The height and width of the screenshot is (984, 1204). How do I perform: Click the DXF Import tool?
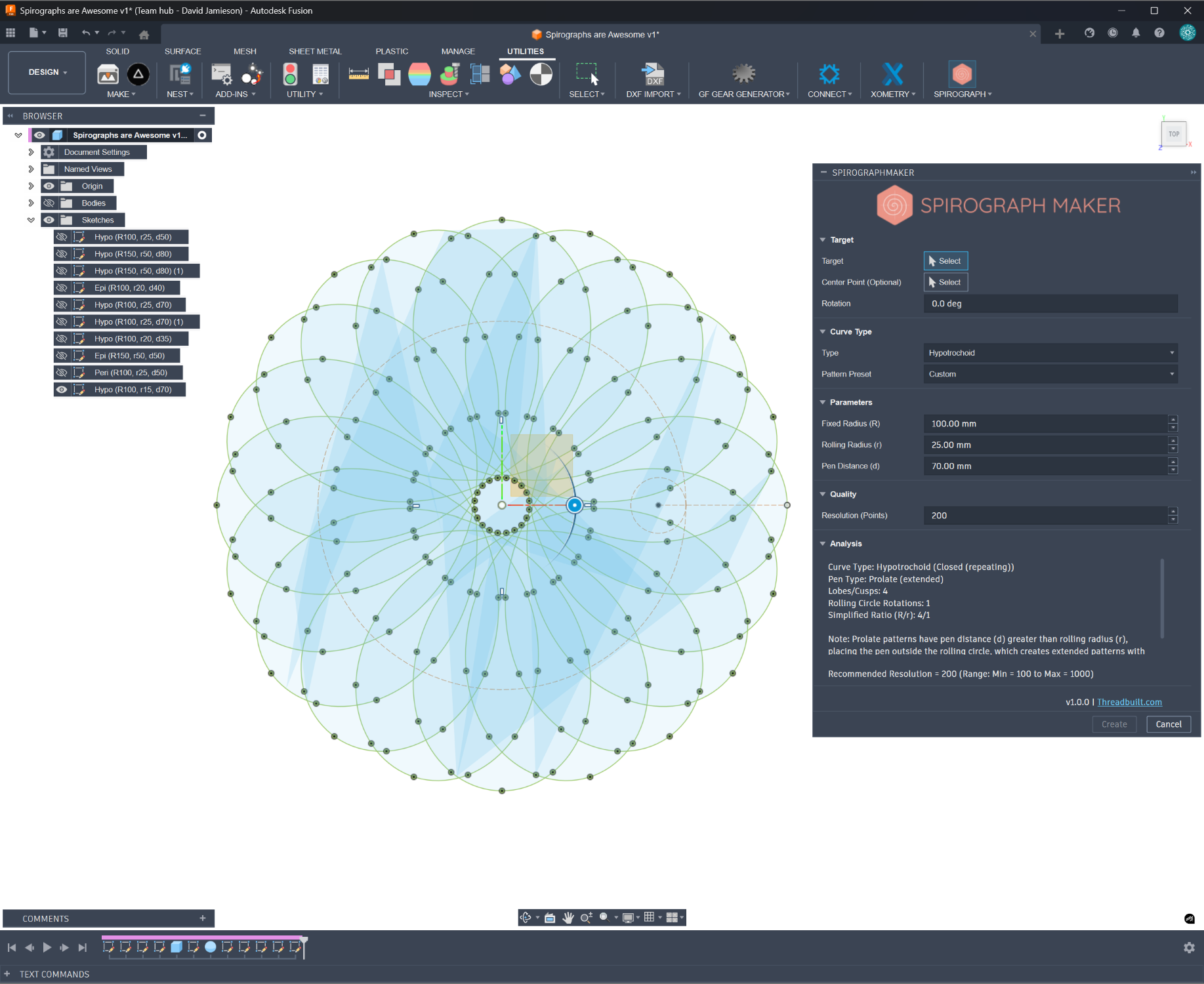click(652, 74)
